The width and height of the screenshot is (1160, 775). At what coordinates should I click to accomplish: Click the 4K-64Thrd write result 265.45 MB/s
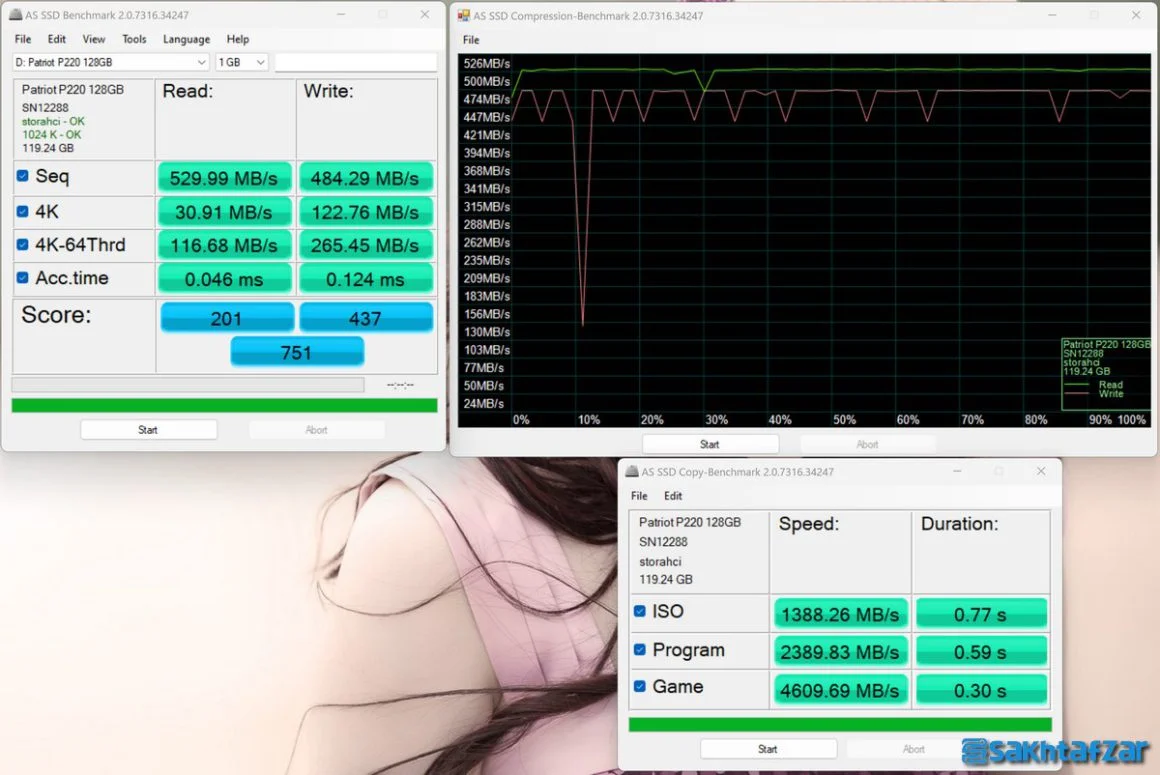coord(365,246)
